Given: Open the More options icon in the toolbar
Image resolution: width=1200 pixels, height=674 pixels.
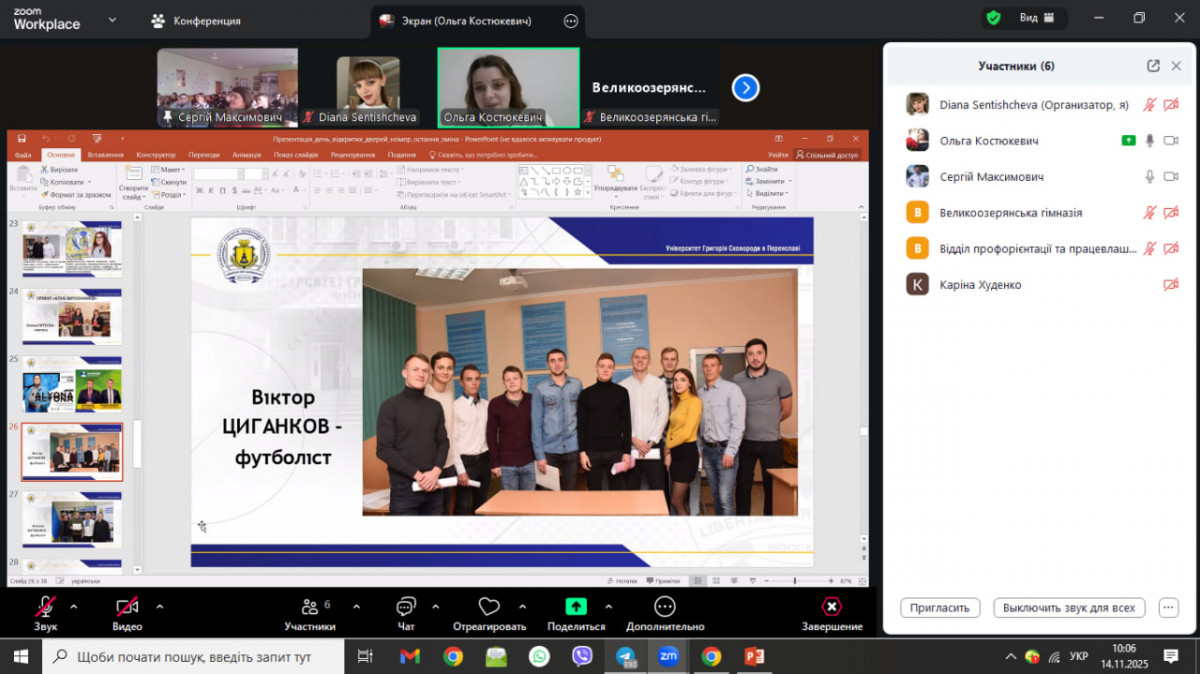Looking at the screenshot, I should coord(665,607).
